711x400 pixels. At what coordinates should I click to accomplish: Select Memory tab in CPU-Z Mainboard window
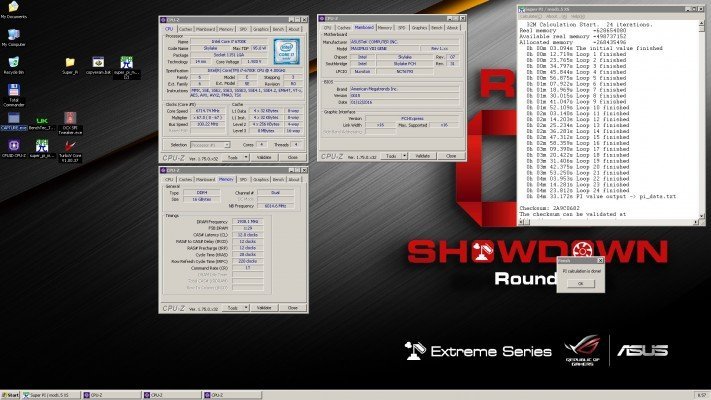(385, 28)
